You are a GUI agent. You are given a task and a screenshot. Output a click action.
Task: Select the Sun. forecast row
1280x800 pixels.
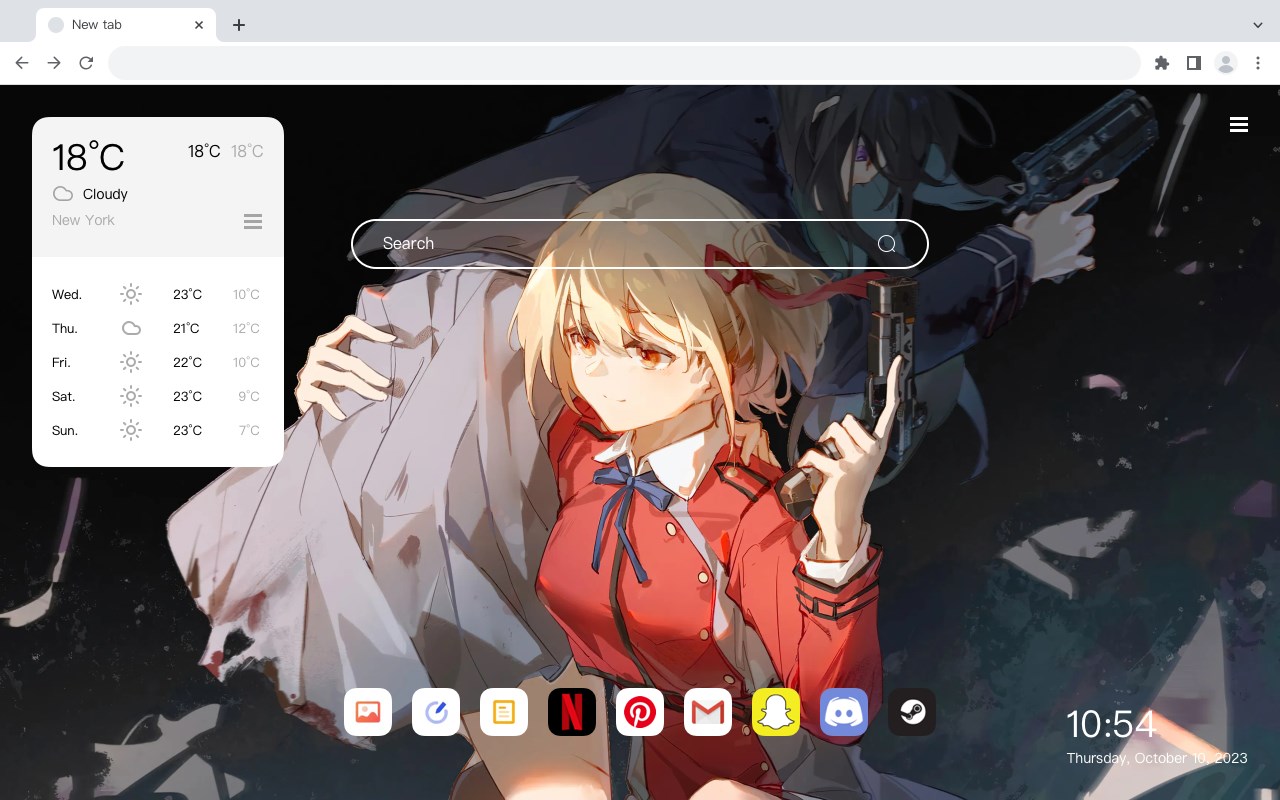pos(157,430)
